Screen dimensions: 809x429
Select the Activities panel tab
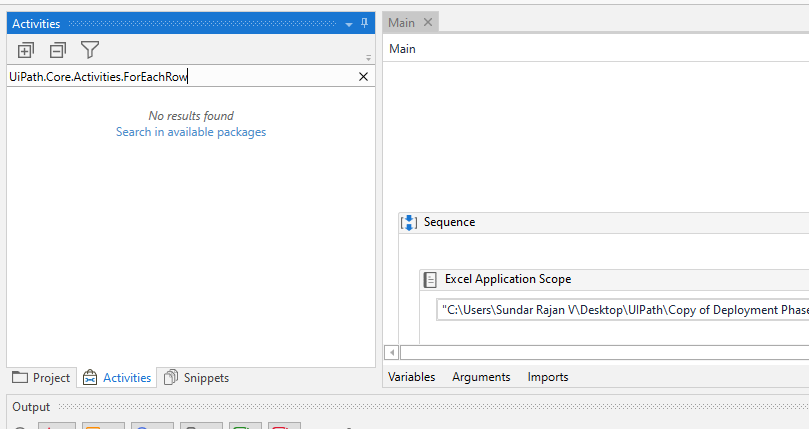point(117,378)
